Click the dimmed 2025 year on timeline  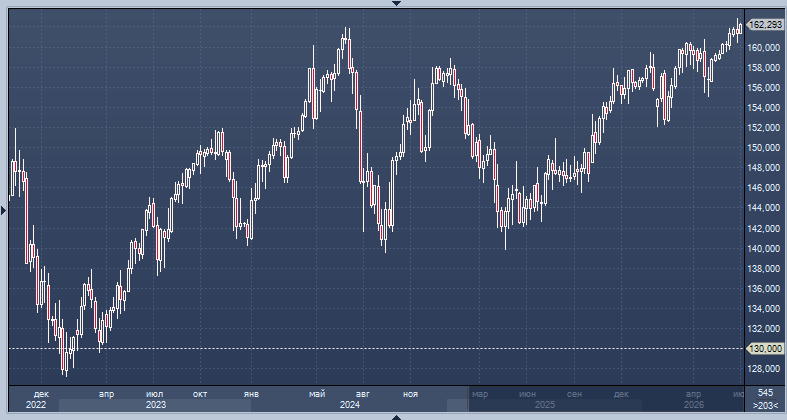(545, 404)
